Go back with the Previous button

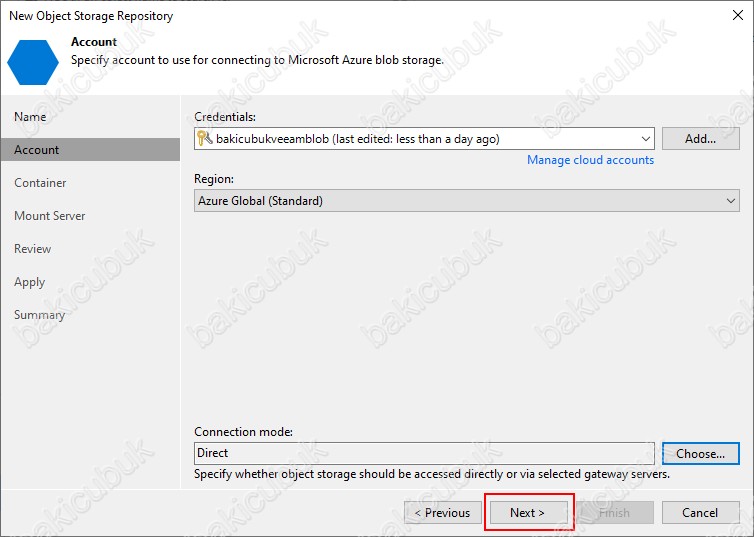click(x=443, y=513)
